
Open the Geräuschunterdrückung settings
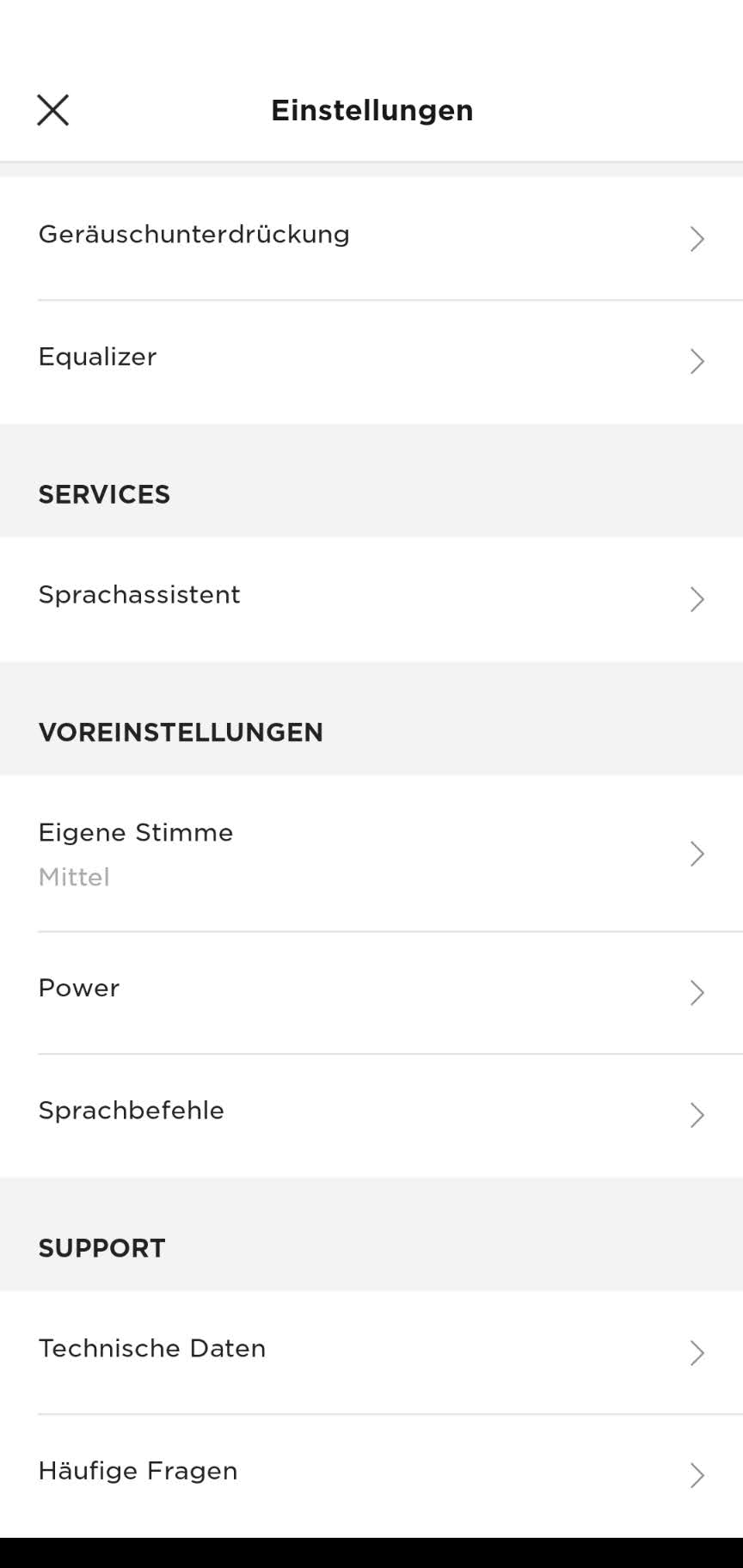[x=194, y=235]
